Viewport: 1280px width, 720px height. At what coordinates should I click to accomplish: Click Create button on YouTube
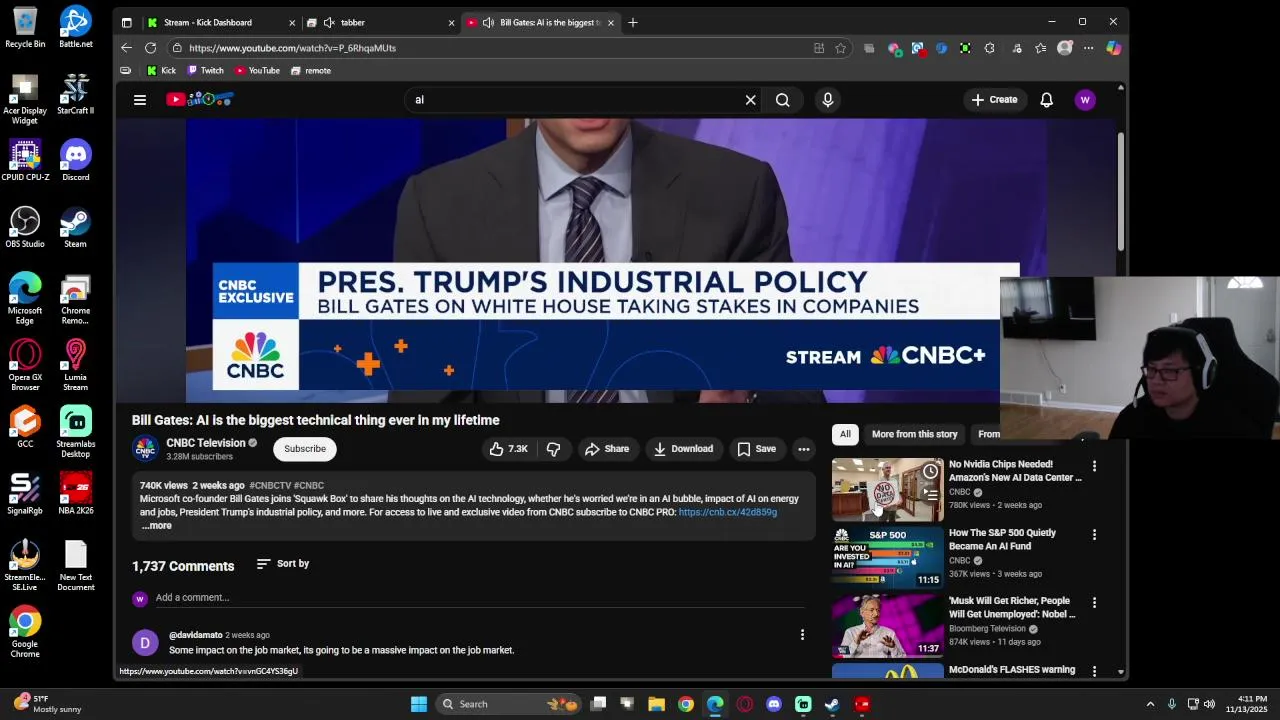click(994, 100)
